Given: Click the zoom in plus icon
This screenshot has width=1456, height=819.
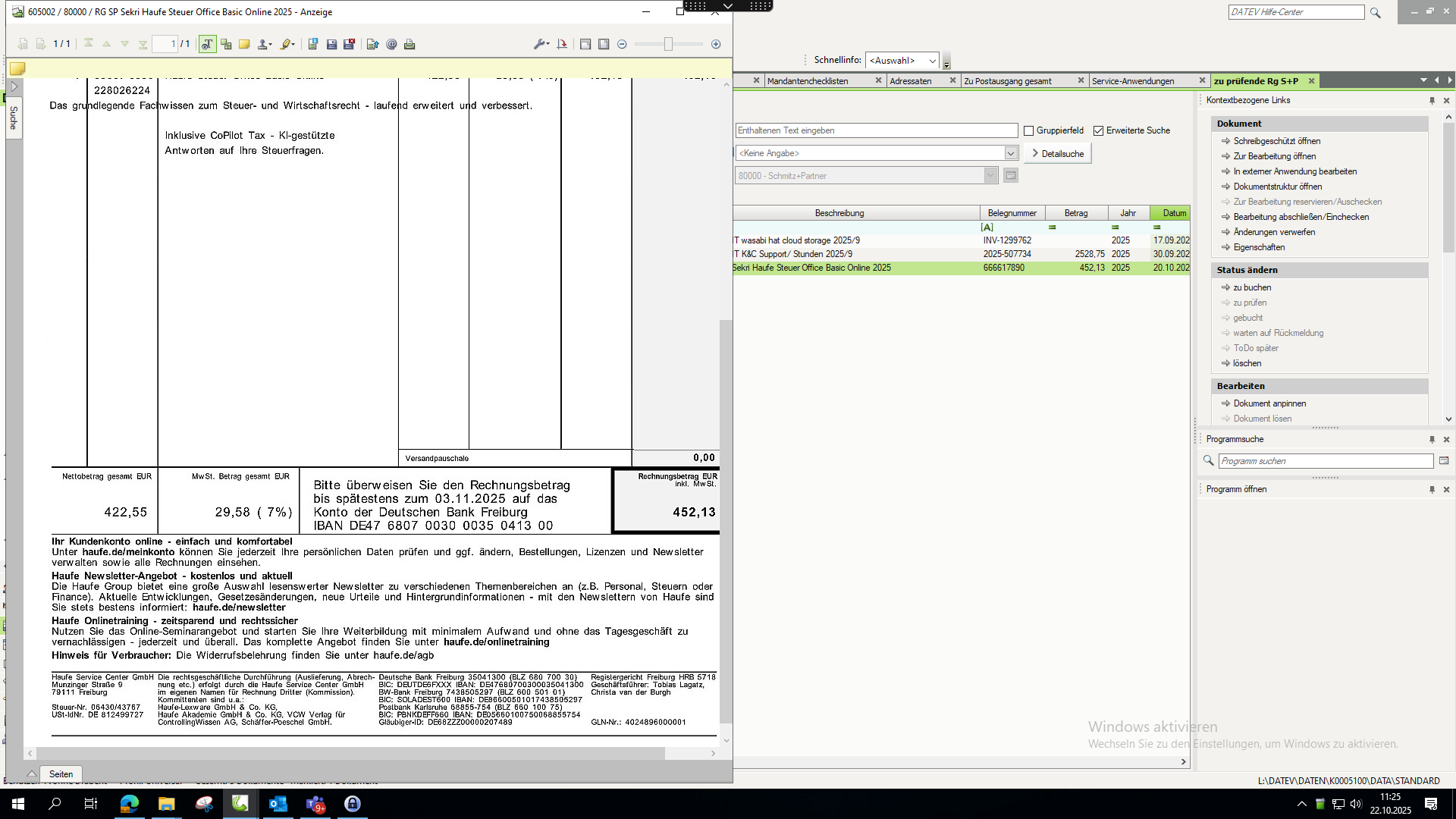Looking at the screenshot, I should pos(716,45).
